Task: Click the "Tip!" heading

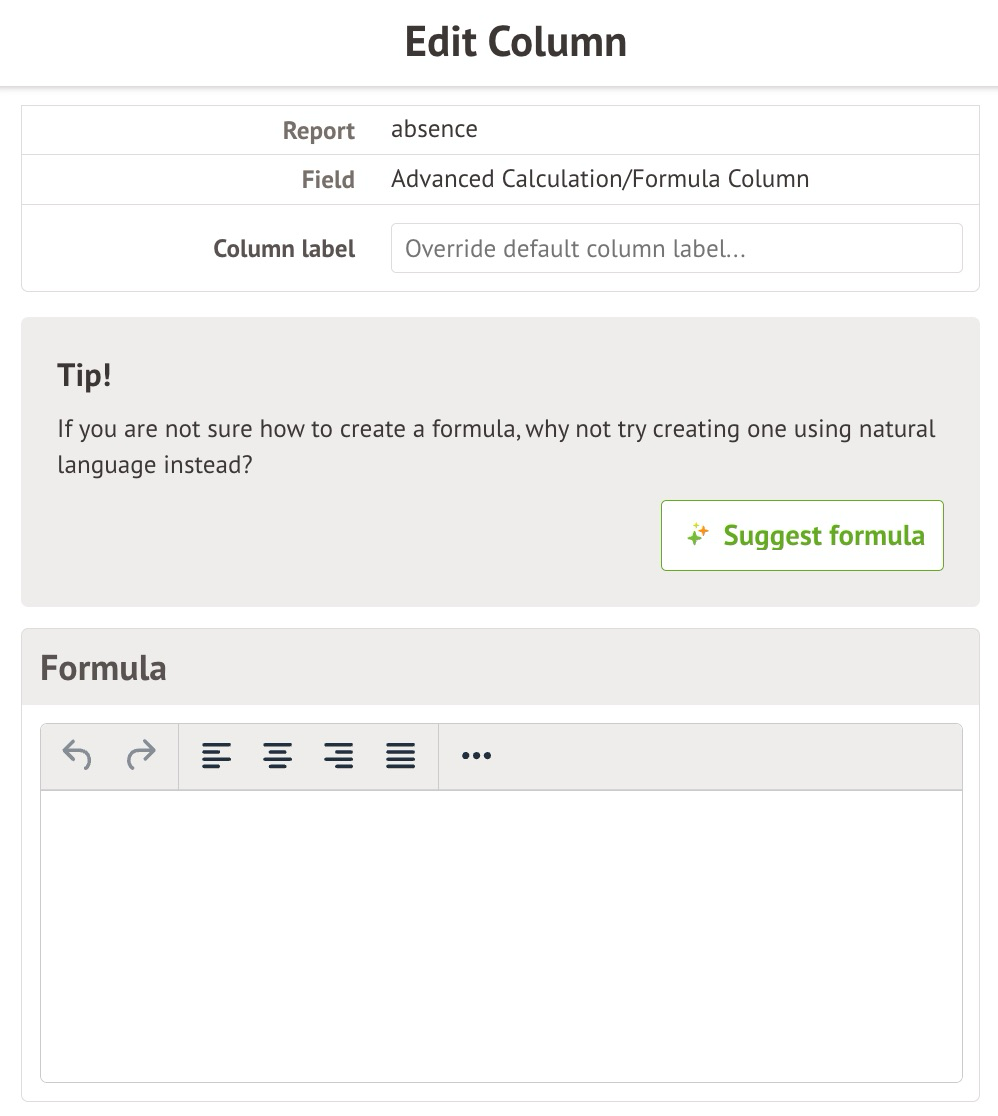Action: [84, 377]
